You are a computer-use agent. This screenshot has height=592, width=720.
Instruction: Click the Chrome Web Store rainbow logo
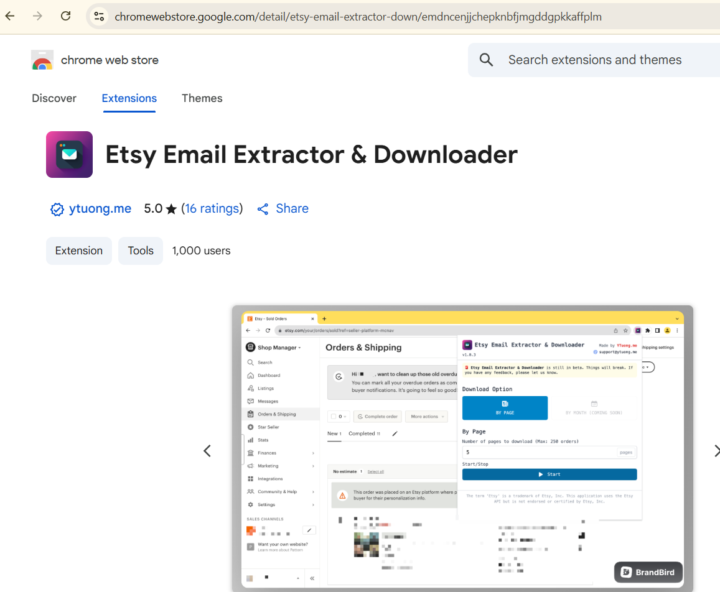[42, 60]
